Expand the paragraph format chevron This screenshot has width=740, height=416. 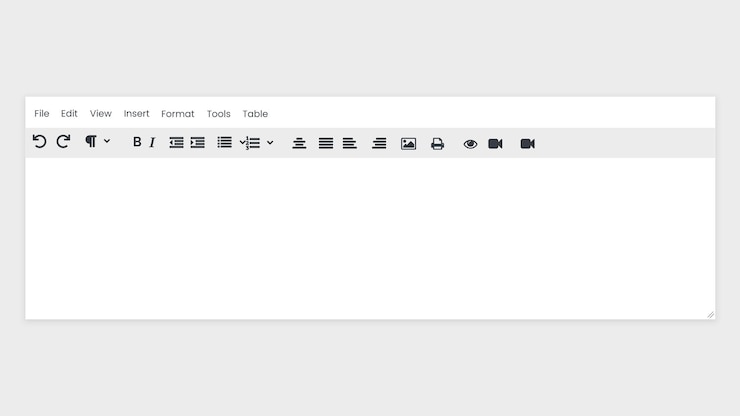click(x=107, y=141)
